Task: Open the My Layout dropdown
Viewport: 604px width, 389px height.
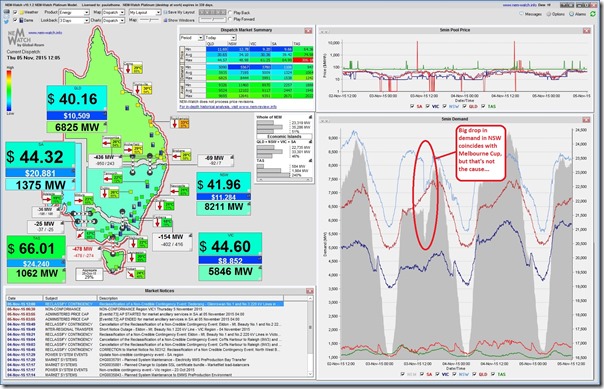Action: (144, 12)
